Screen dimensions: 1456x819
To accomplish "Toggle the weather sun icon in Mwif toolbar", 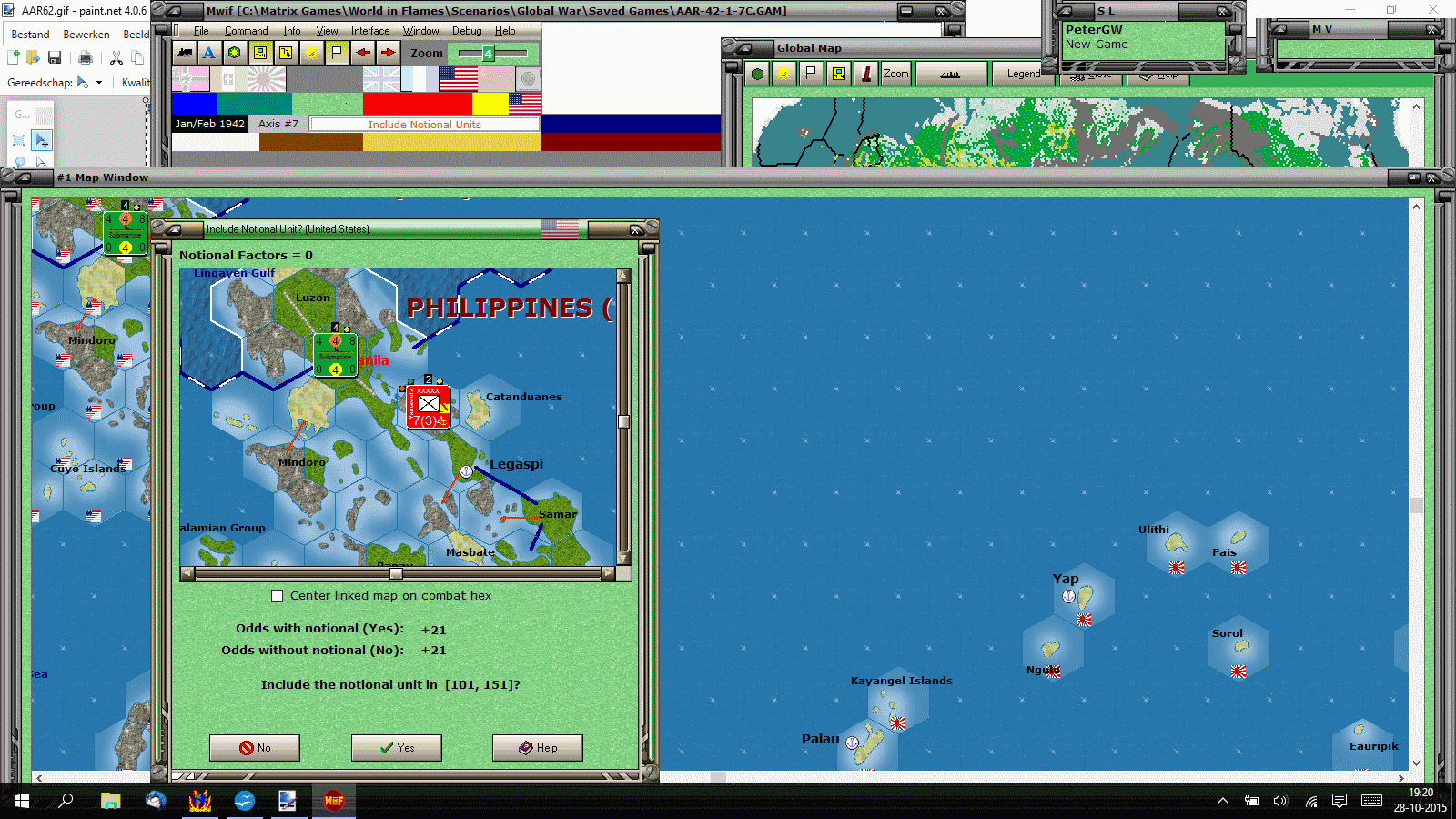I will coord(311,53).
